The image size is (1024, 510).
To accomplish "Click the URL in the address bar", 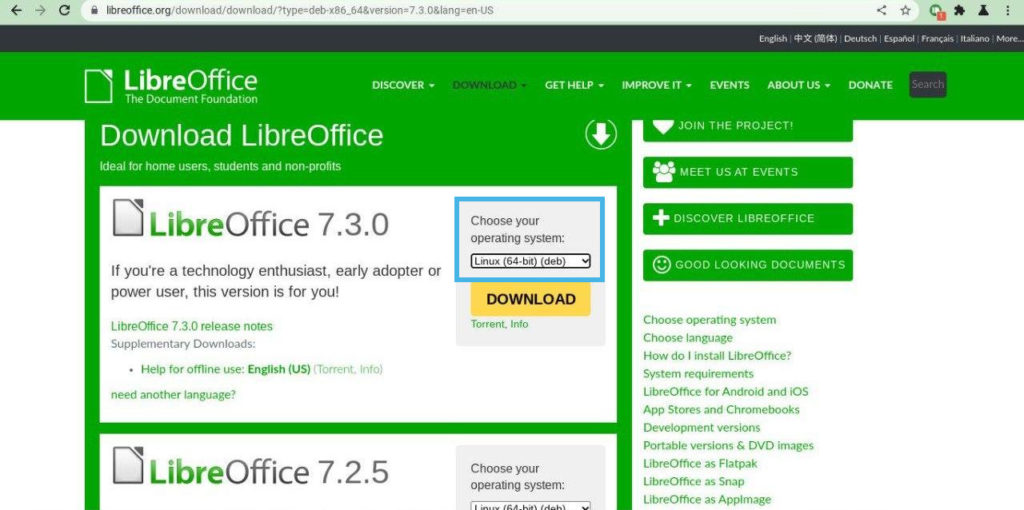I will tap(300, 10).
